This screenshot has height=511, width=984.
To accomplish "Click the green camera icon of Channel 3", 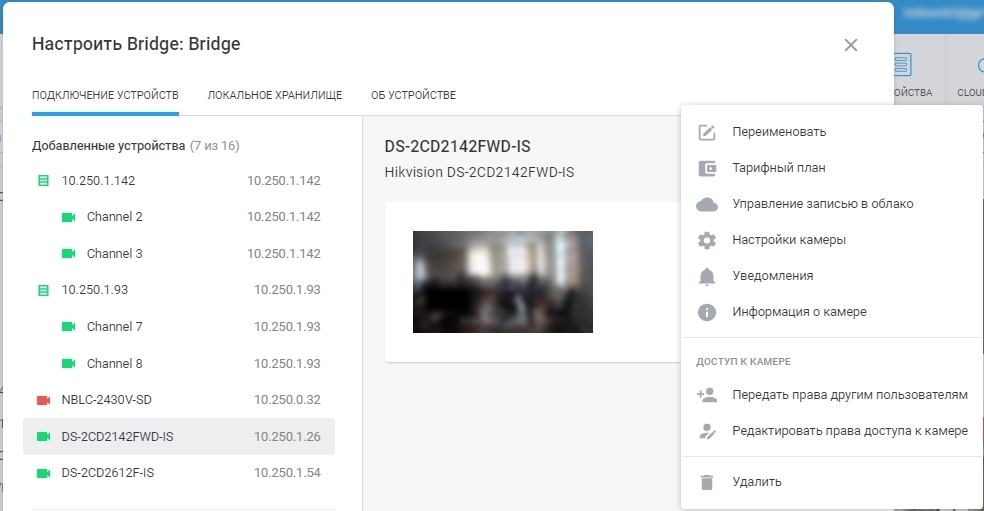I will tap(68, 254).
